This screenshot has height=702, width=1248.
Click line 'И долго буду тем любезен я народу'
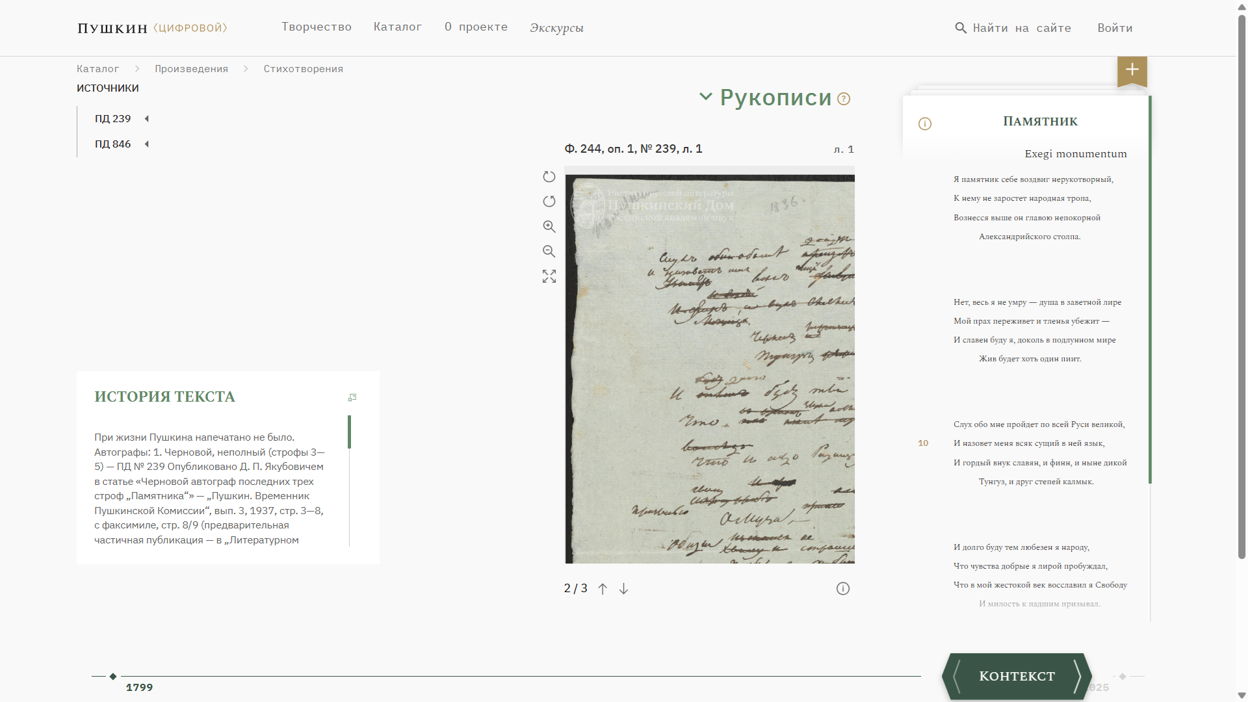click(x=1021, y=547)
